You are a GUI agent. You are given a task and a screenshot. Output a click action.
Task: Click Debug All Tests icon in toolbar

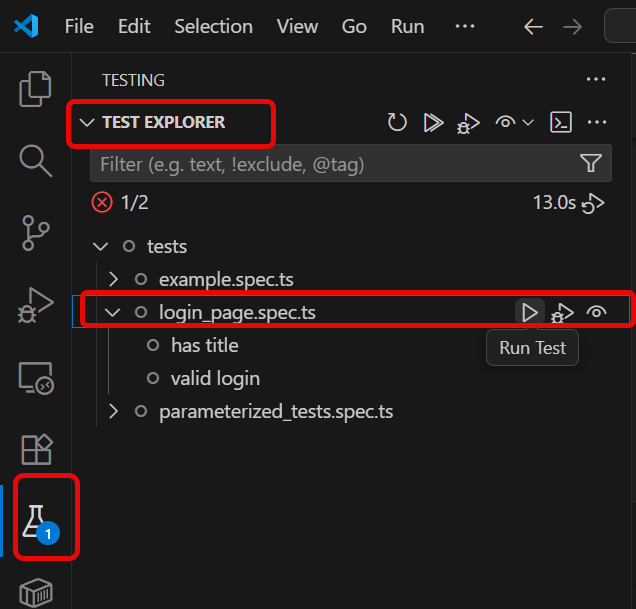pyautogui.click(x=467, y=123)
